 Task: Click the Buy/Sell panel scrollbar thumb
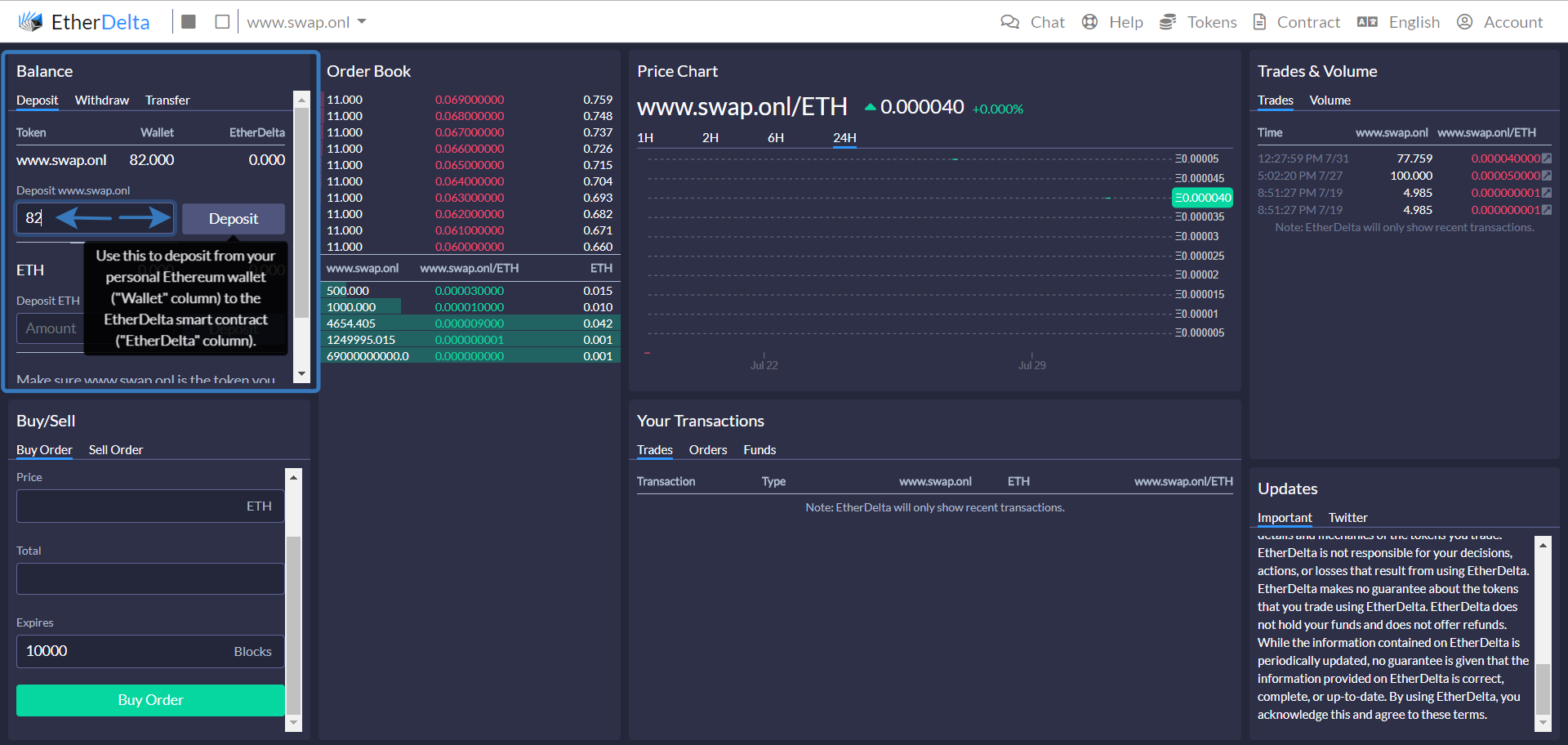pos(293,625)
